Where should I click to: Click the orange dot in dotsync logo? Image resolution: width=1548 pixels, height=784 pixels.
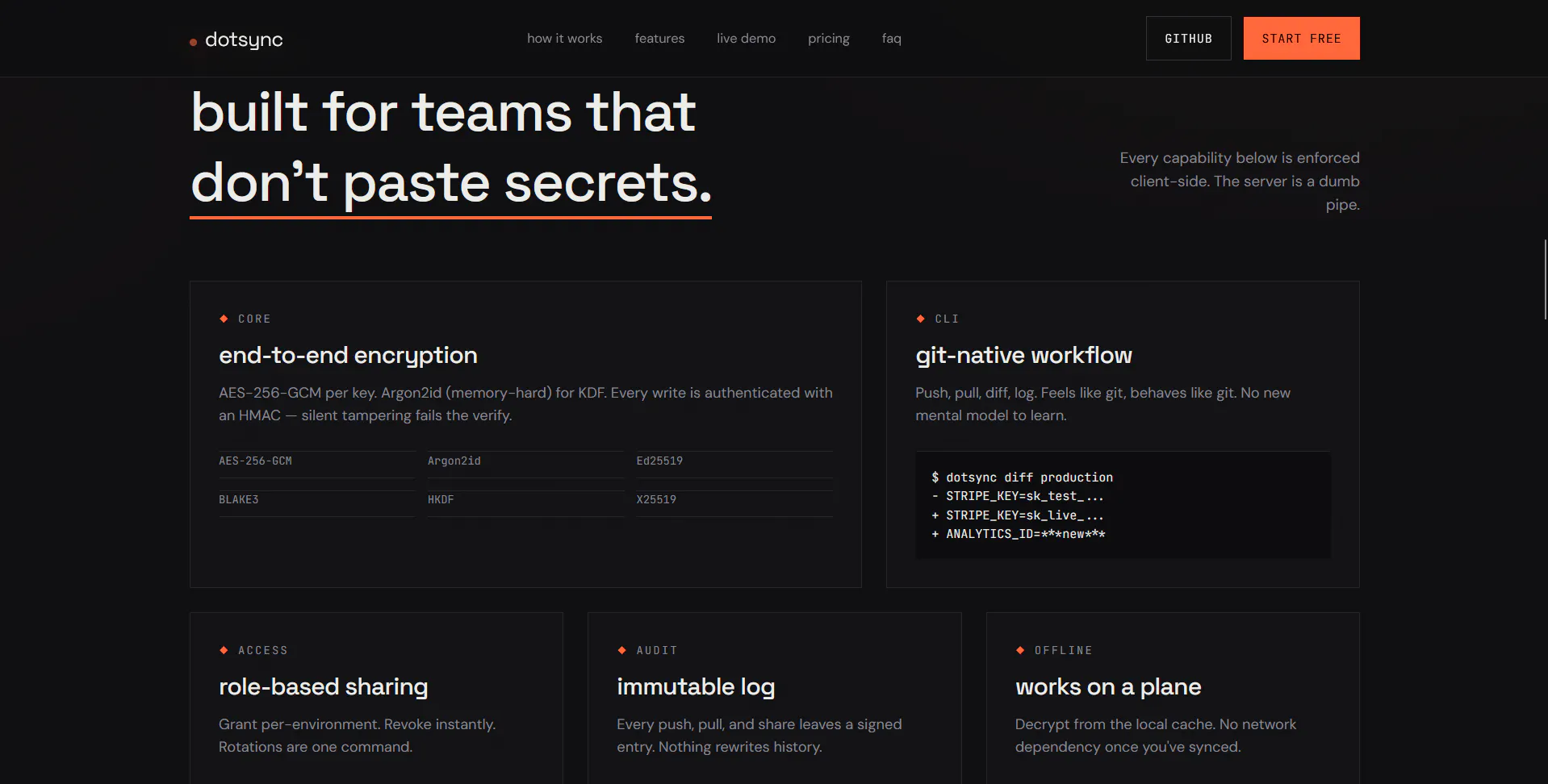coord(194,42)
